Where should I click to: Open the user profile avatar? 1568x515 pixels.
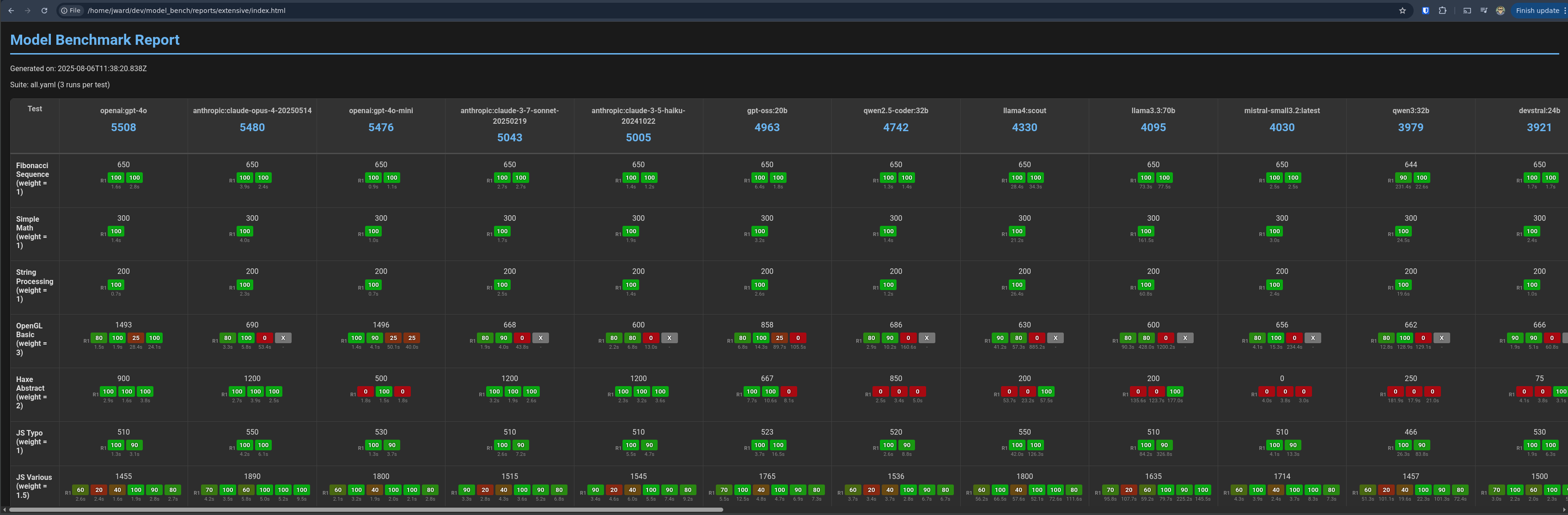pyautogui.click(x=1501, y=10)
